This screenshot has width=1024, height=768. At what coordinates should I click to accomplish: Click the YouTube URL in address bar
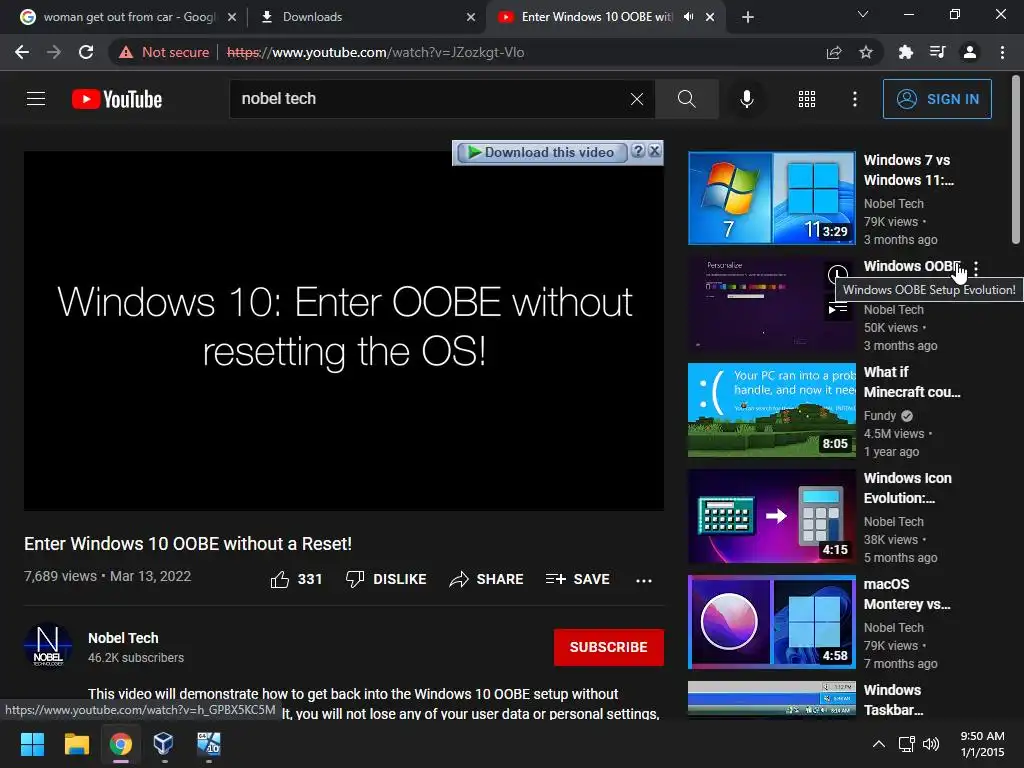pyautogui.click(x=376, y=52)
